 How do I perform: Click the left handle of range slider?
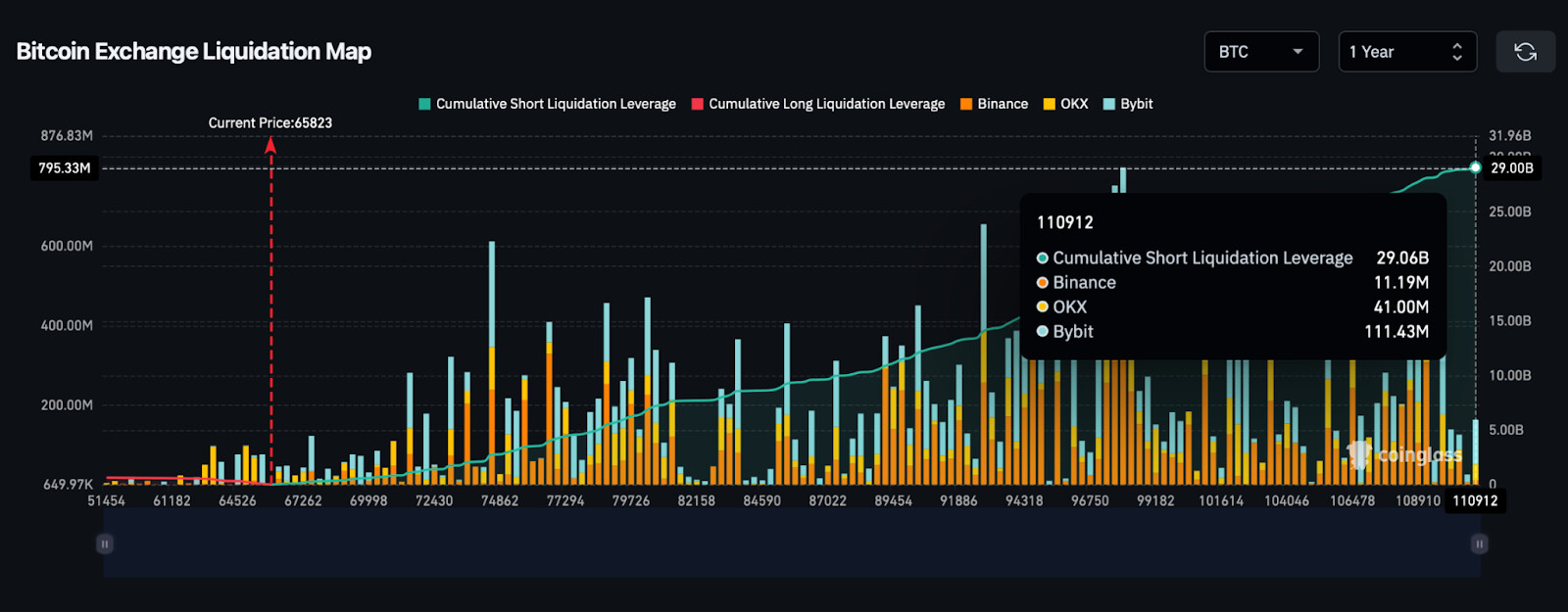coord(105,543)
